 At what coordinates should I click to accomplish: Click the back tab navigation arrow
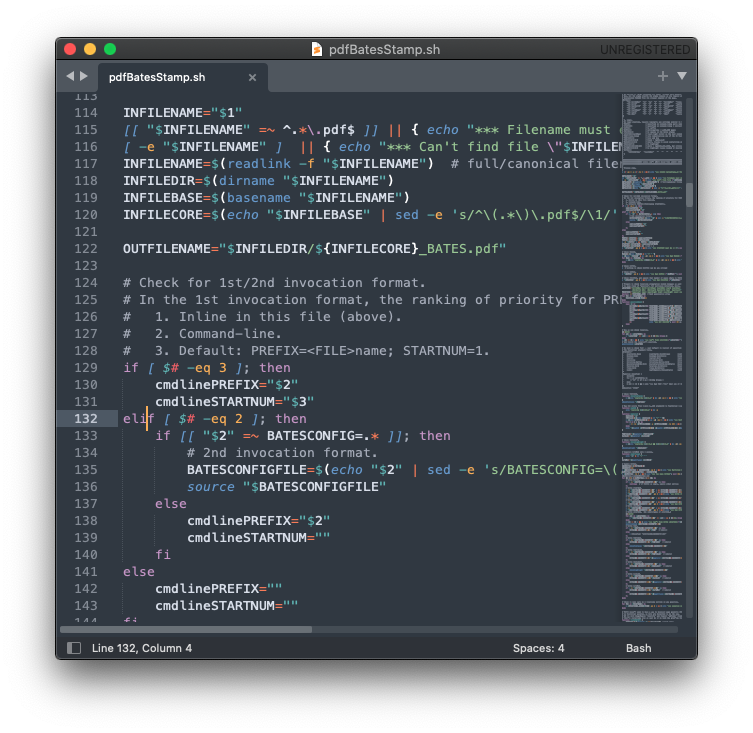click(x=70, y=76)
